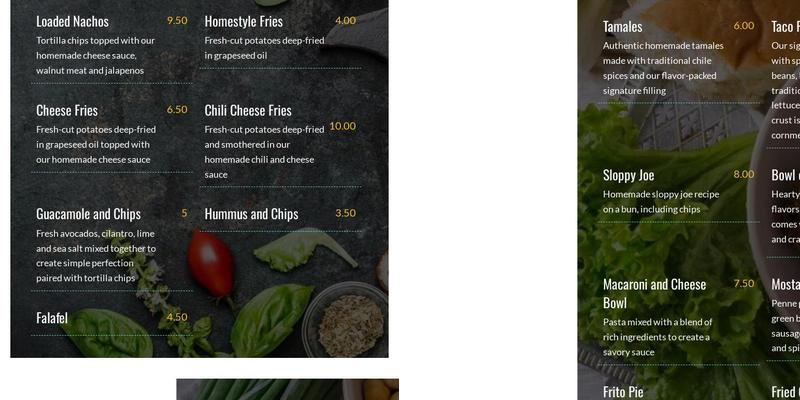Click the red tomato in the appetizer image
The image size is (800, 400).
(211, 264)
